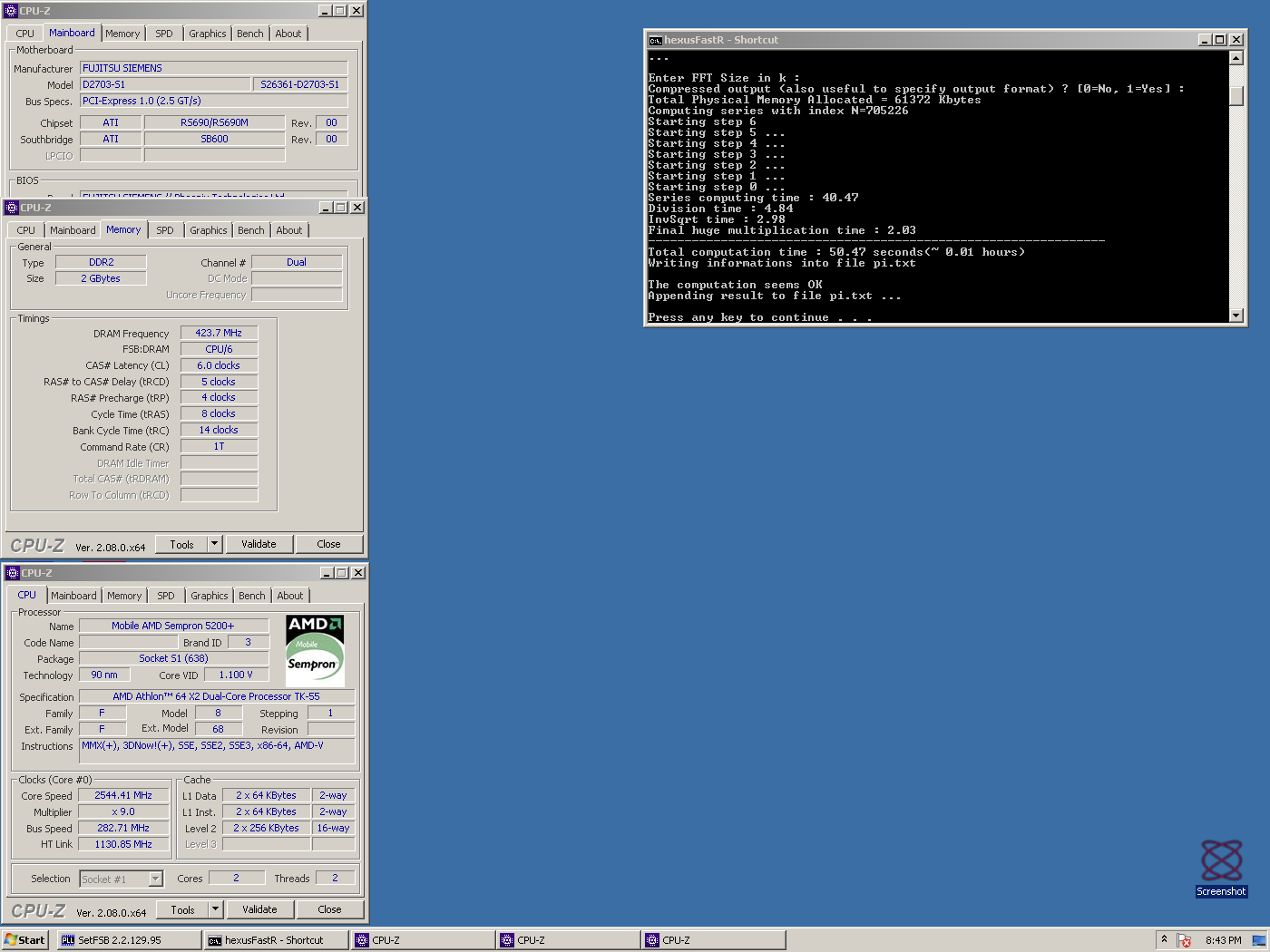The width and height of the screenshot is (1270, 952).
Task: Select the Memory tab in CPU window
Action: click(x=124, y=596)
